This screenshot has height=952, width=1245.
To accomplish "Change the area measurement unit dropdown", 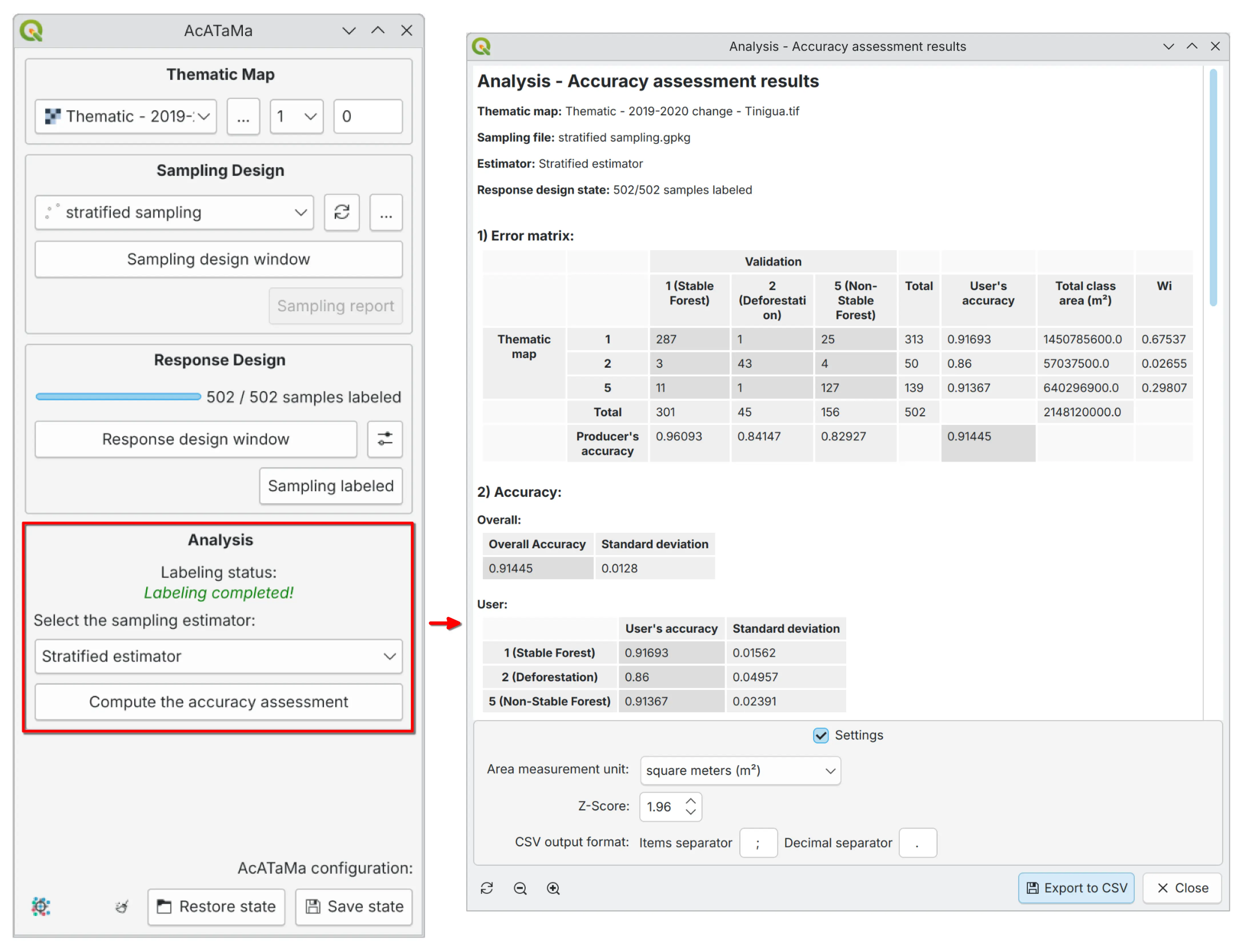I will (739, 770).
